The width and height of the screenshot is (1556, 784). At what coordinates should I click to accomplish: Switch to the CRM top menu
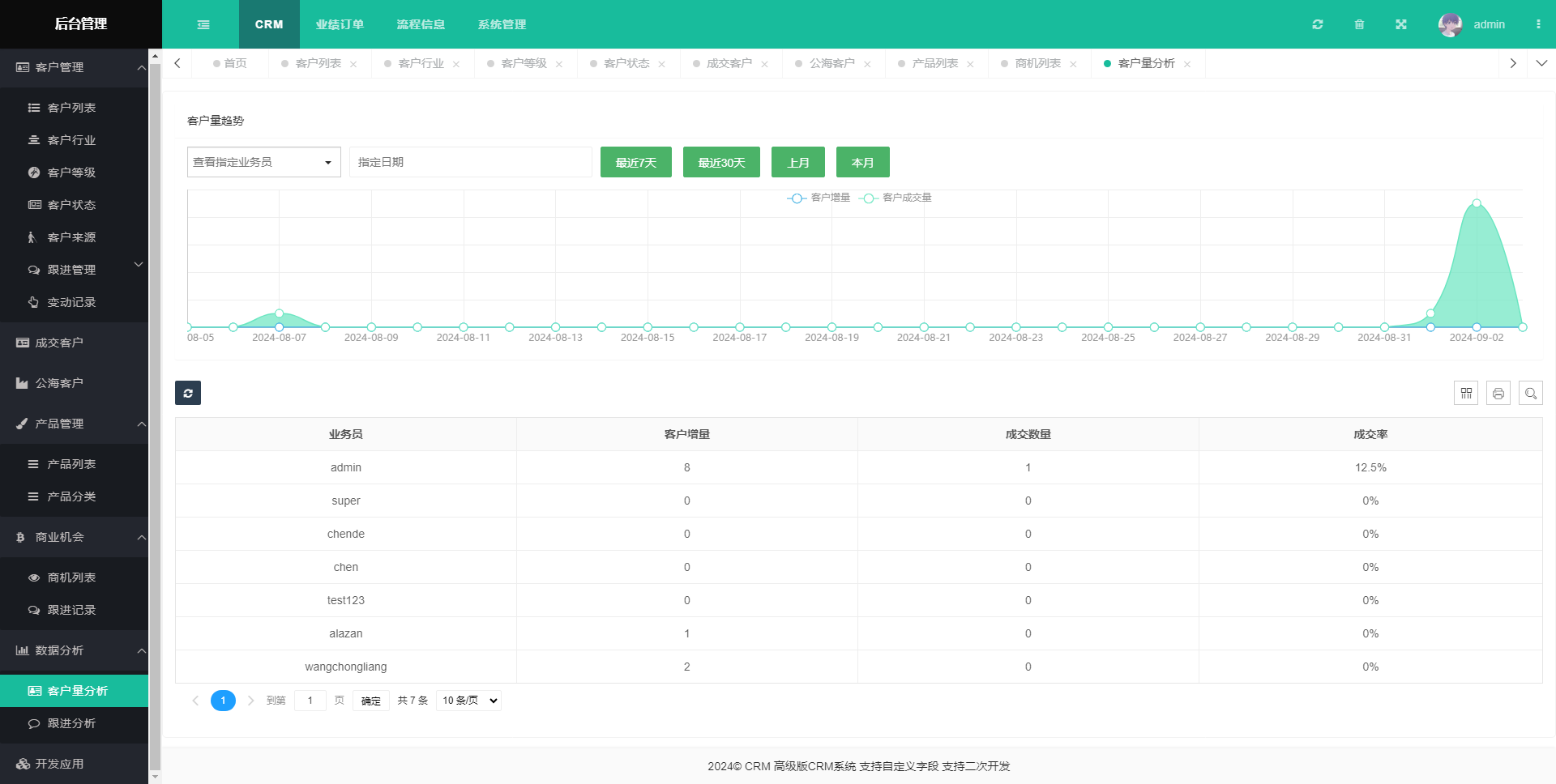[269, 24]
